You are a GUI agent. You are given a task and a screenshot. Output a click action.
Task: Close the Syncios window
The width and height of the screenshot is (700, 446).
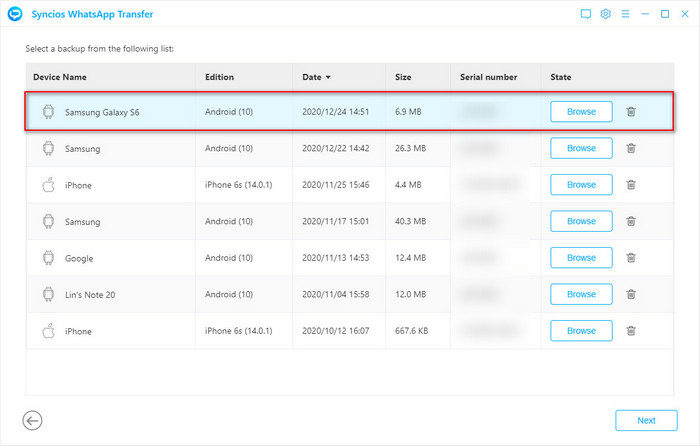[x=685, y=14]
